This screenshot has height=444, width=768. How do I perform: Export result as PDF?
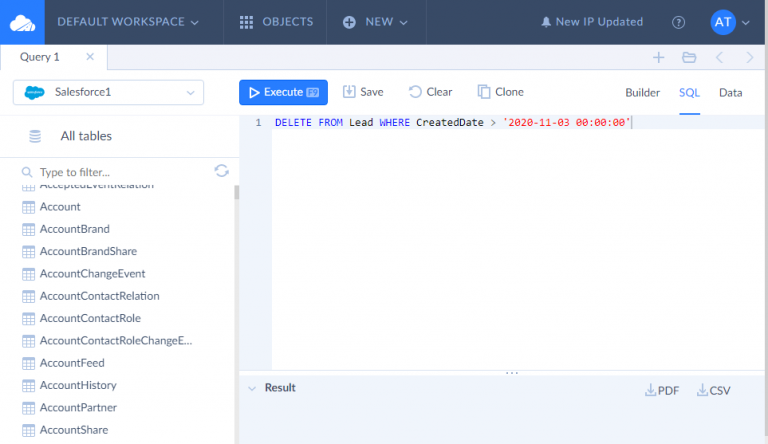[662, 390]
